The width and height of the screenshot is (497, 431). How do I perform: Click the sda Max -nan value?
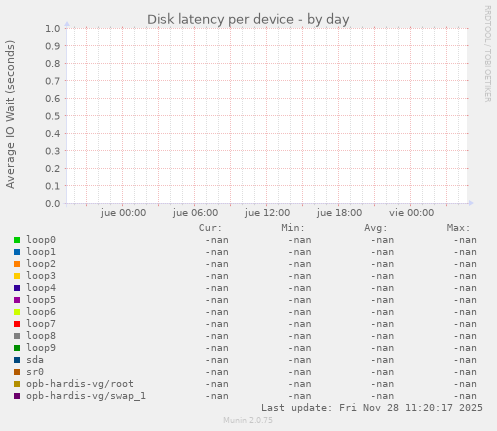(x=465, y=360)
